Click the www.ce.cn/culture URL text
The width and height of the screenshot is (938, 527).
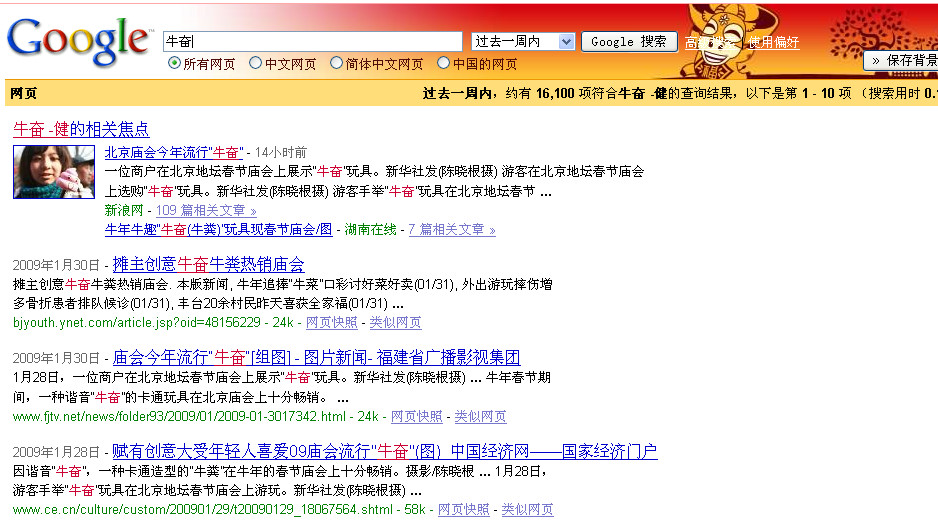point(203,510)
